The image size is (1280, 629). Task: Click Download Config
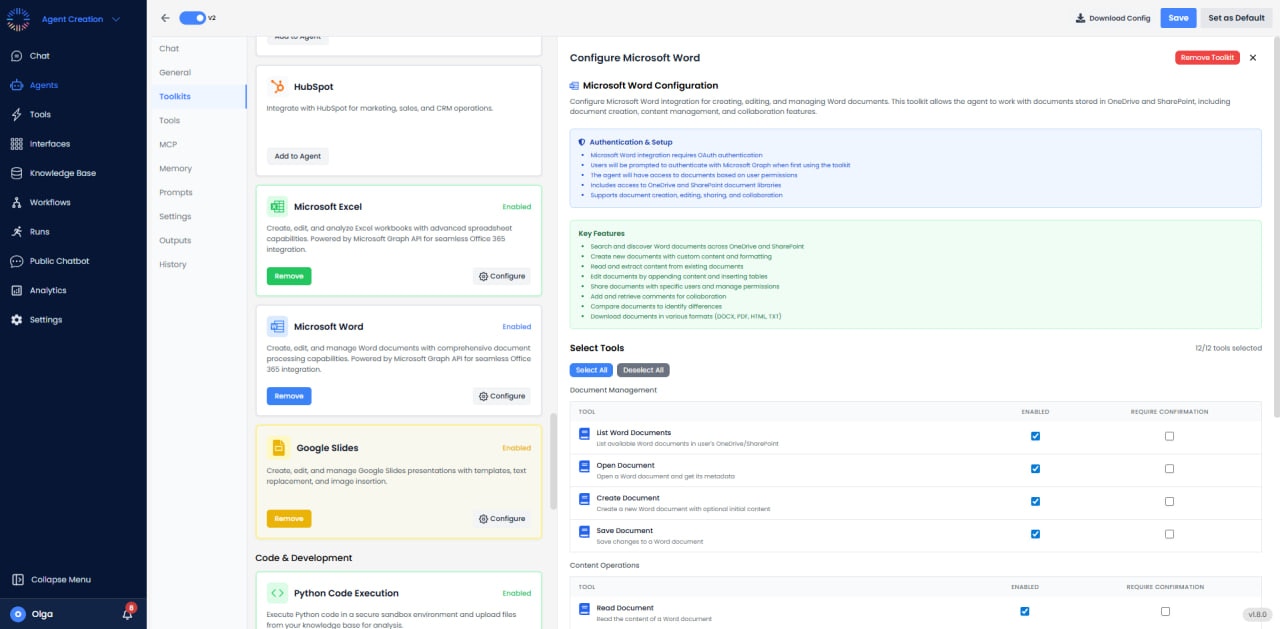1113,18
